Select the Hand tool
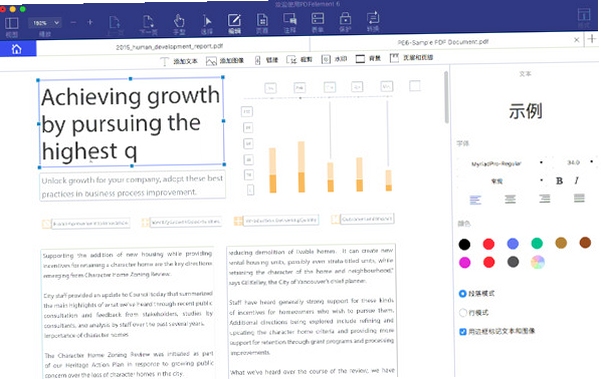Image resolution: width=601 pixels, height=379 pixels. coord(179,25)
